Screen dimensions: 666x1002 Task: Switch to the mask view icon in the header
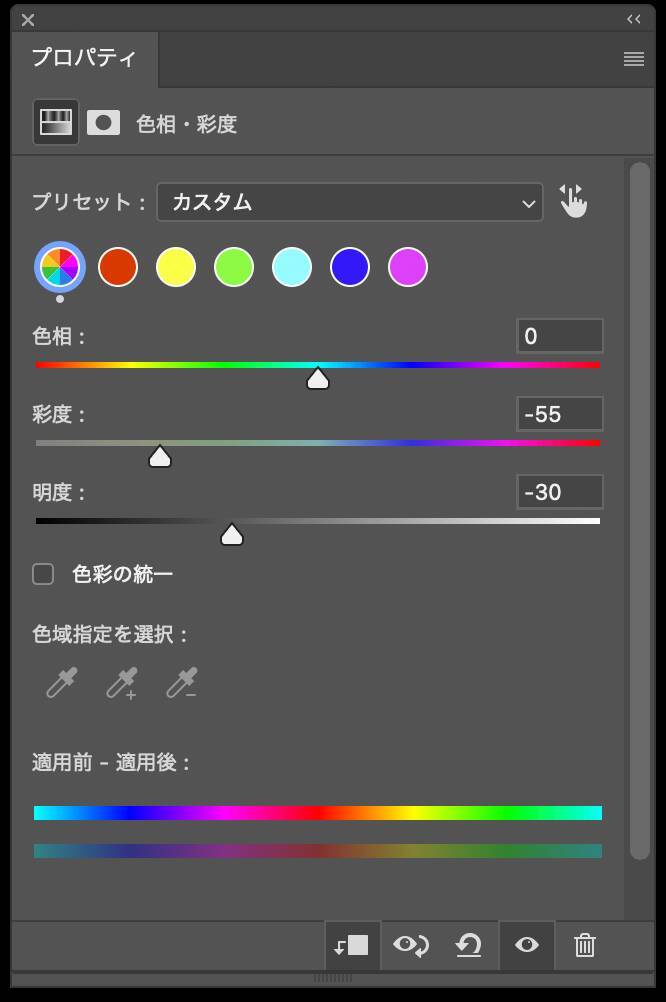[104, 122]
